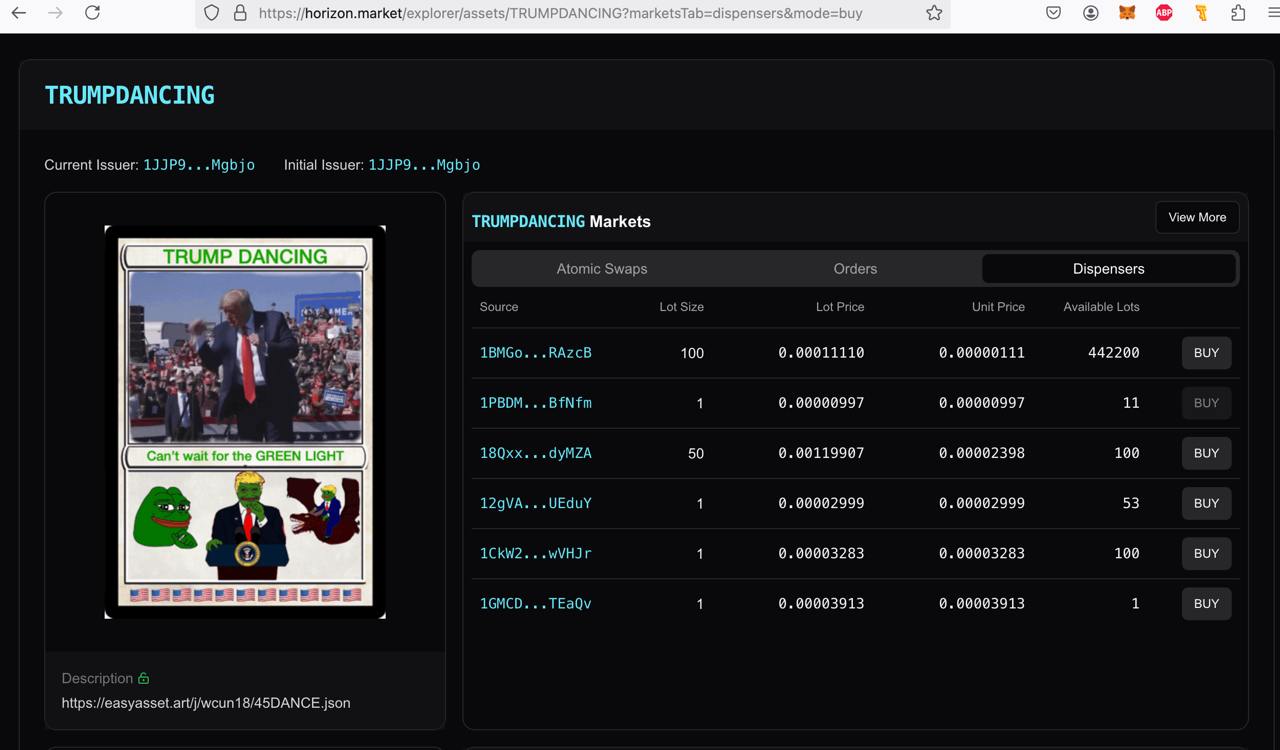Viewport: 1280px width, 750px height.
Task: Click the unit price 0.00003283
Action: click(982, 553)
